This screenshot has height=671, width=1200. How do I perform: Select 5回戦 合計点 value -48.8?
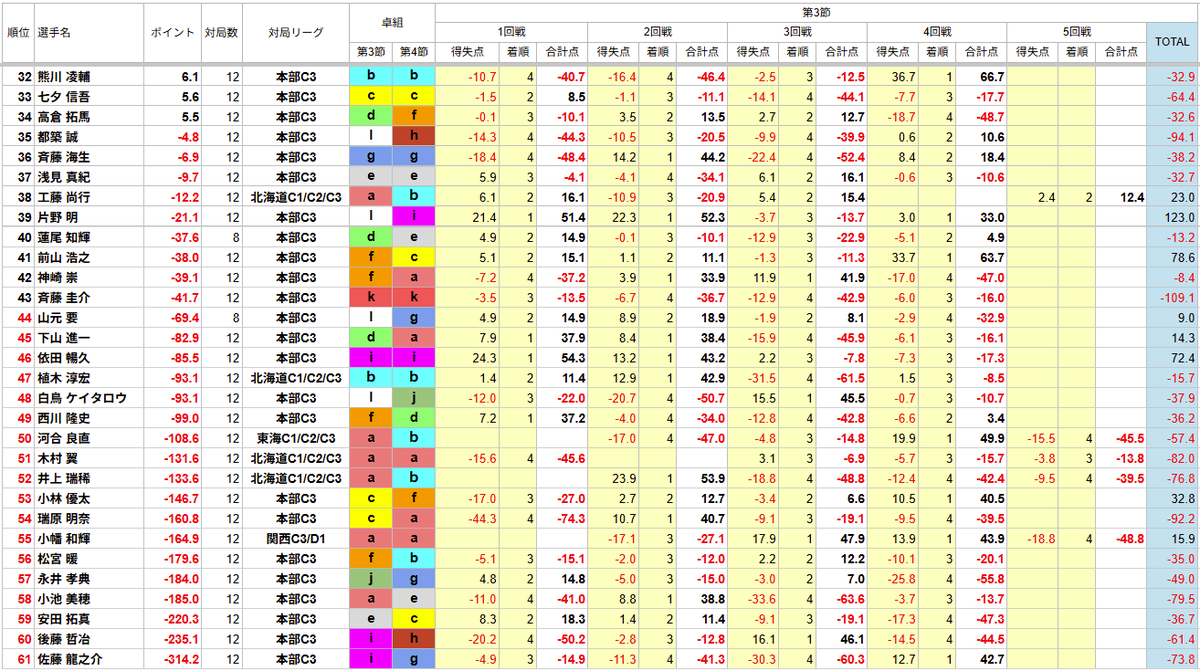(1129, 538)
